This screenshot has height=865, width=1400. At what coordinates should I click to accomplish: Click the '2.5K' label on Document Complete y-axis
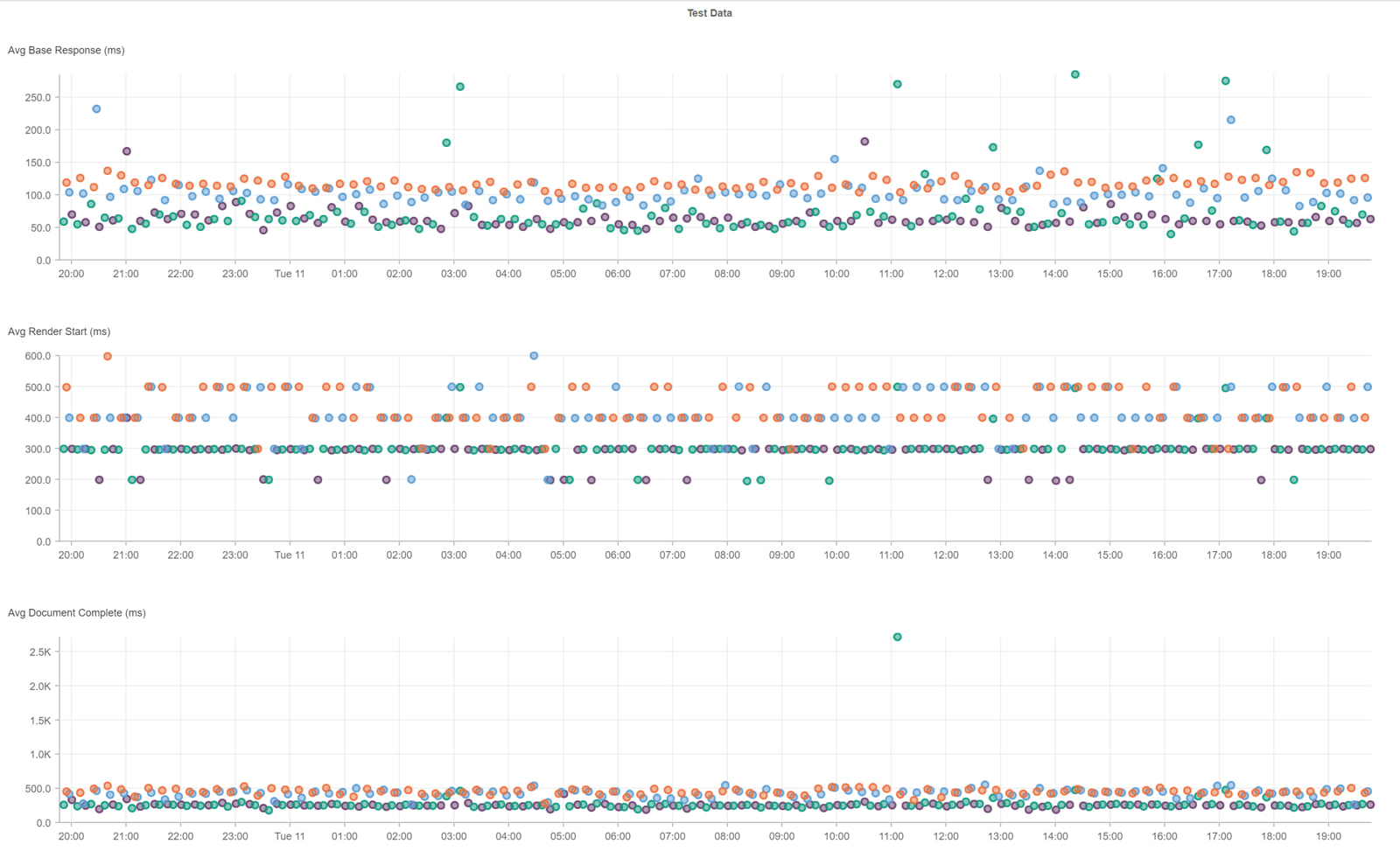(40, 652)
